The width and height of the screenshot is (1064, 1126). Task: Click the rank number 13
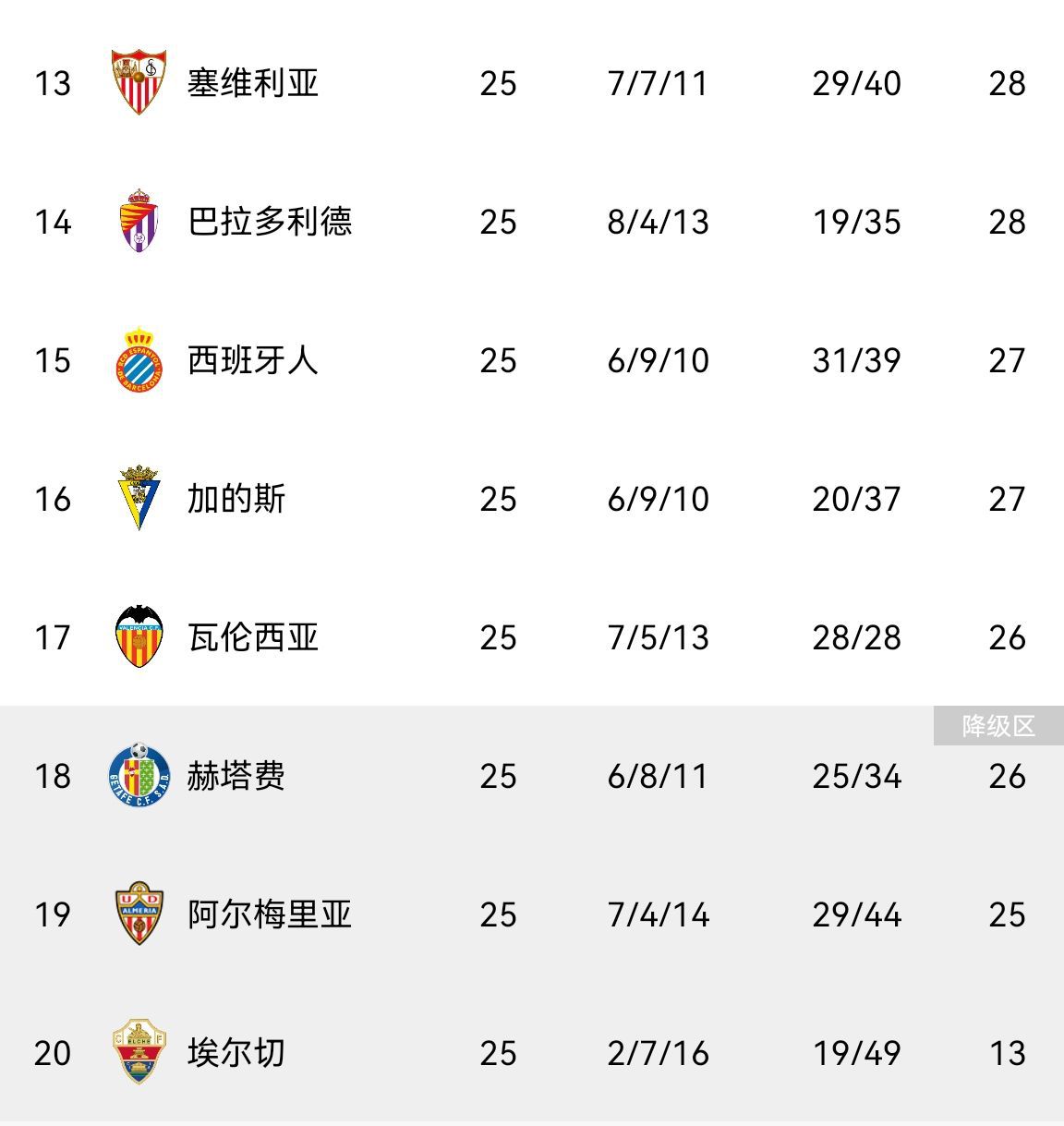click(x=52, y=83)
